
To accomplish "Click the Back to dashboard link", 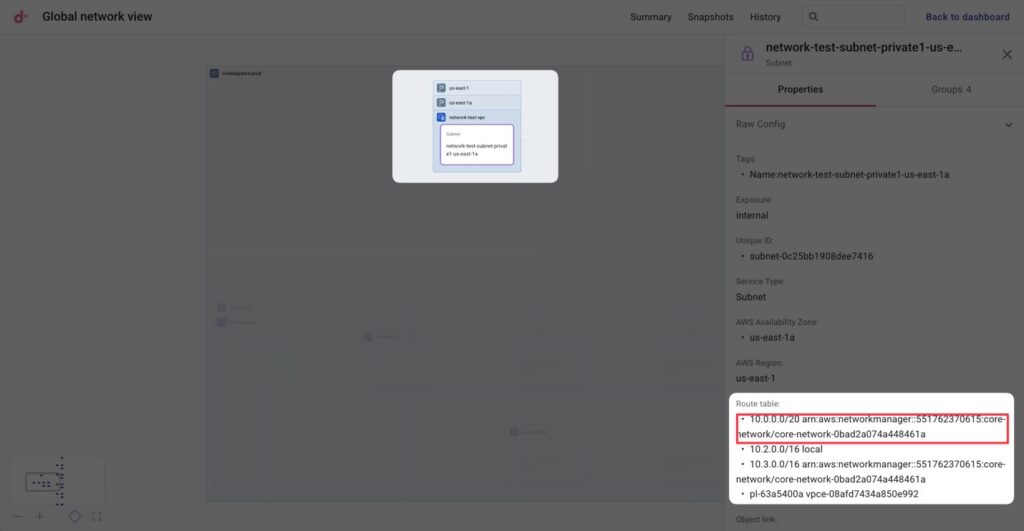I will click(x=967, y=17).
